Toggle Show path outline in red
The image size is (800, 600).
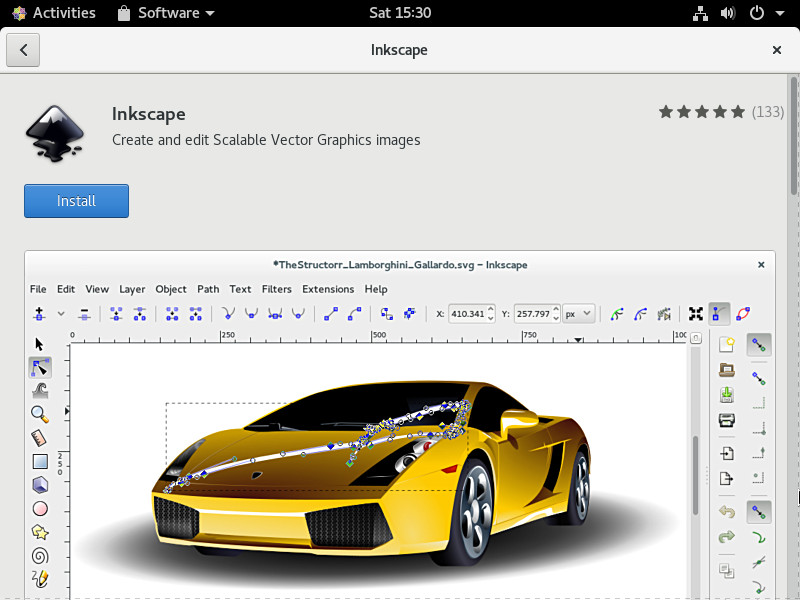(743, 314)
